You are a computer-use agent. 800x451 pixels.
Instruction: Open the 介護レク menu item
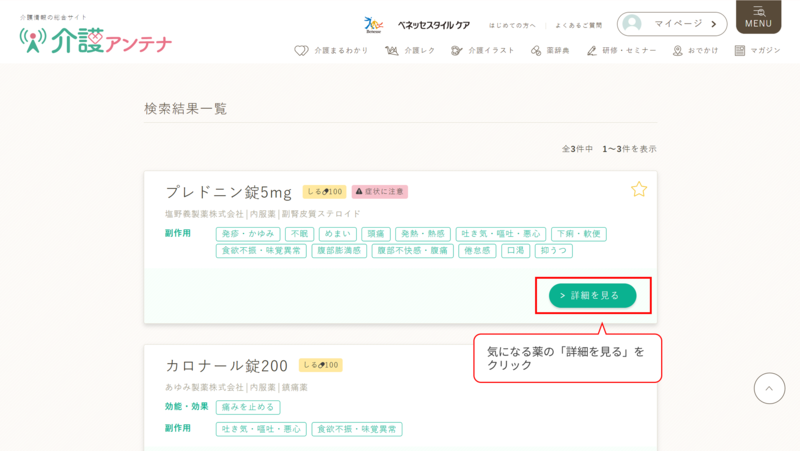(x=410, y=51)
